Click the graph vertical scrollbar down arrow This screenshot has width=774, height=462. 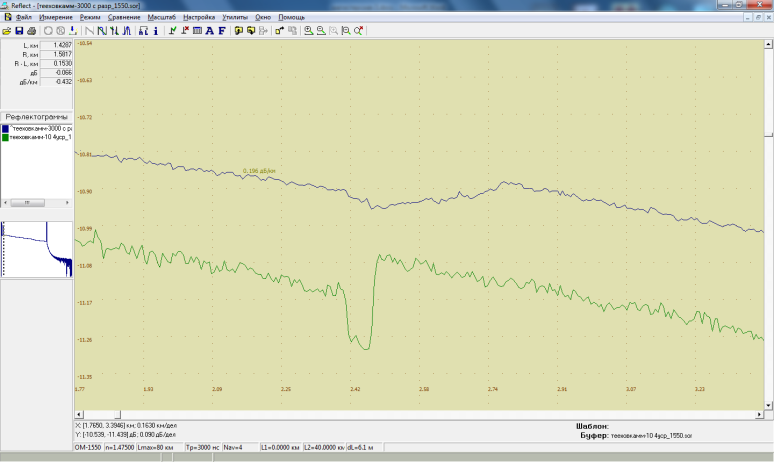coord(769,406)
